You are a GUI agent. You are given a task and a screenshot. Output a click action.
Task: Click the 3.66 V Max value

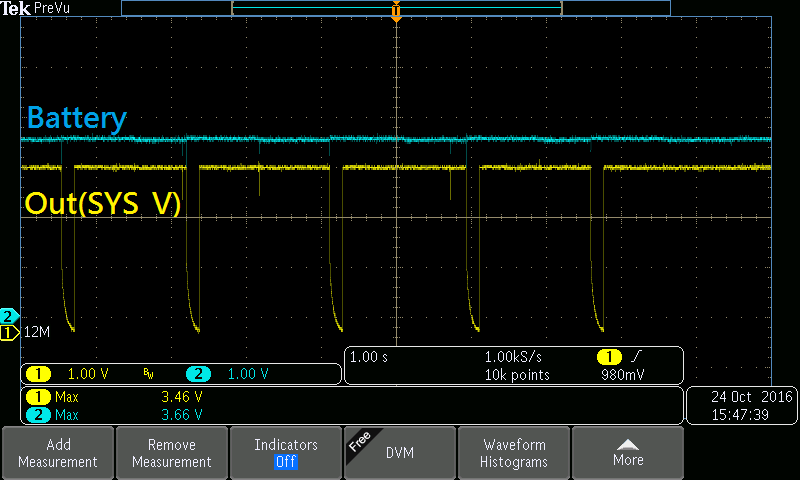[182, 415]
